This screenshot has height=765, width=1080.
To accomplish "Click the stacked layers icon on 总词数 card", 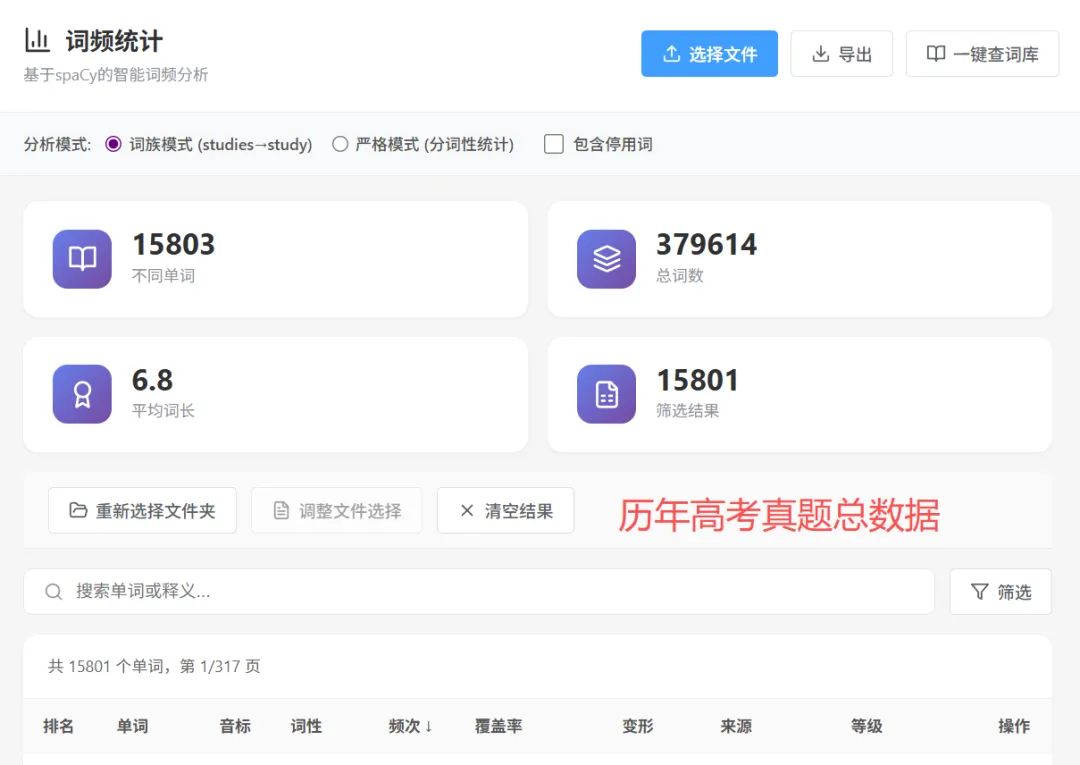I will [605, 258].
